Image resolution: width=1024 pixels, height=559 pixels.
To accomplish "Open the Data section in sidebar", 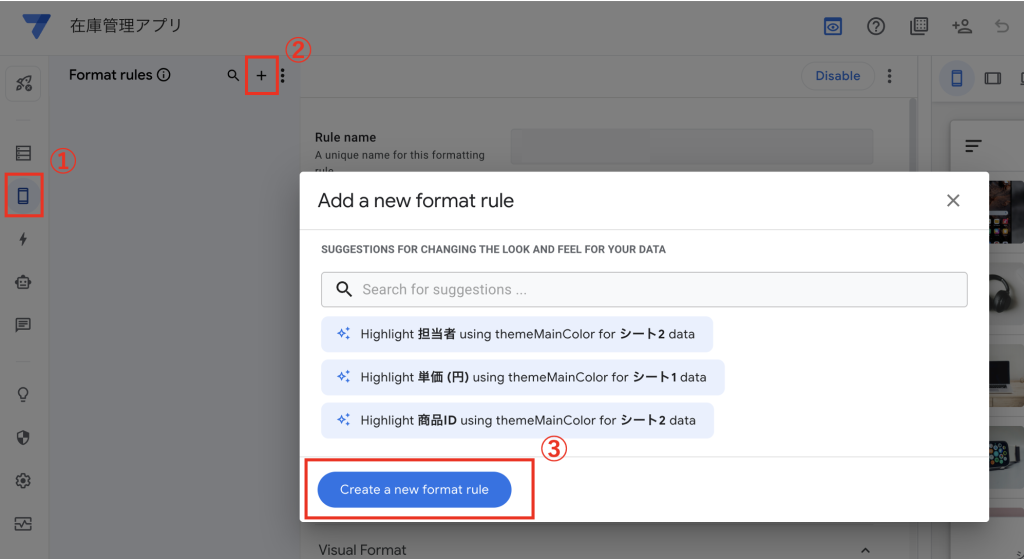I will (x=23, y=153).
